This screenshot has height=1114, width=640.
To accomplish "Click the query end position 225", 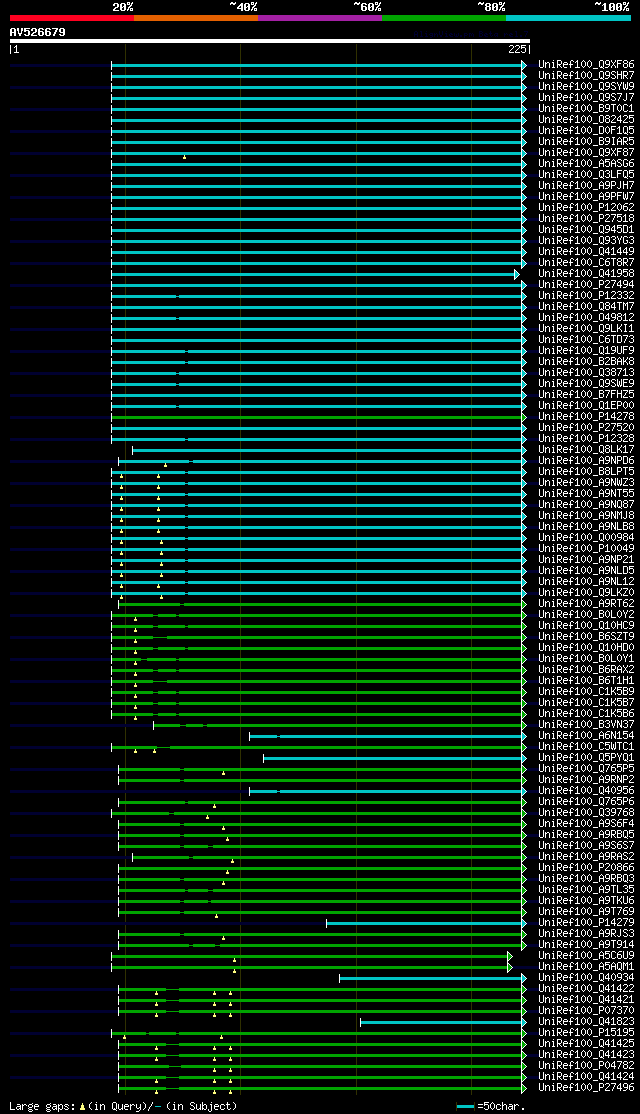I will tap(518, 50).
